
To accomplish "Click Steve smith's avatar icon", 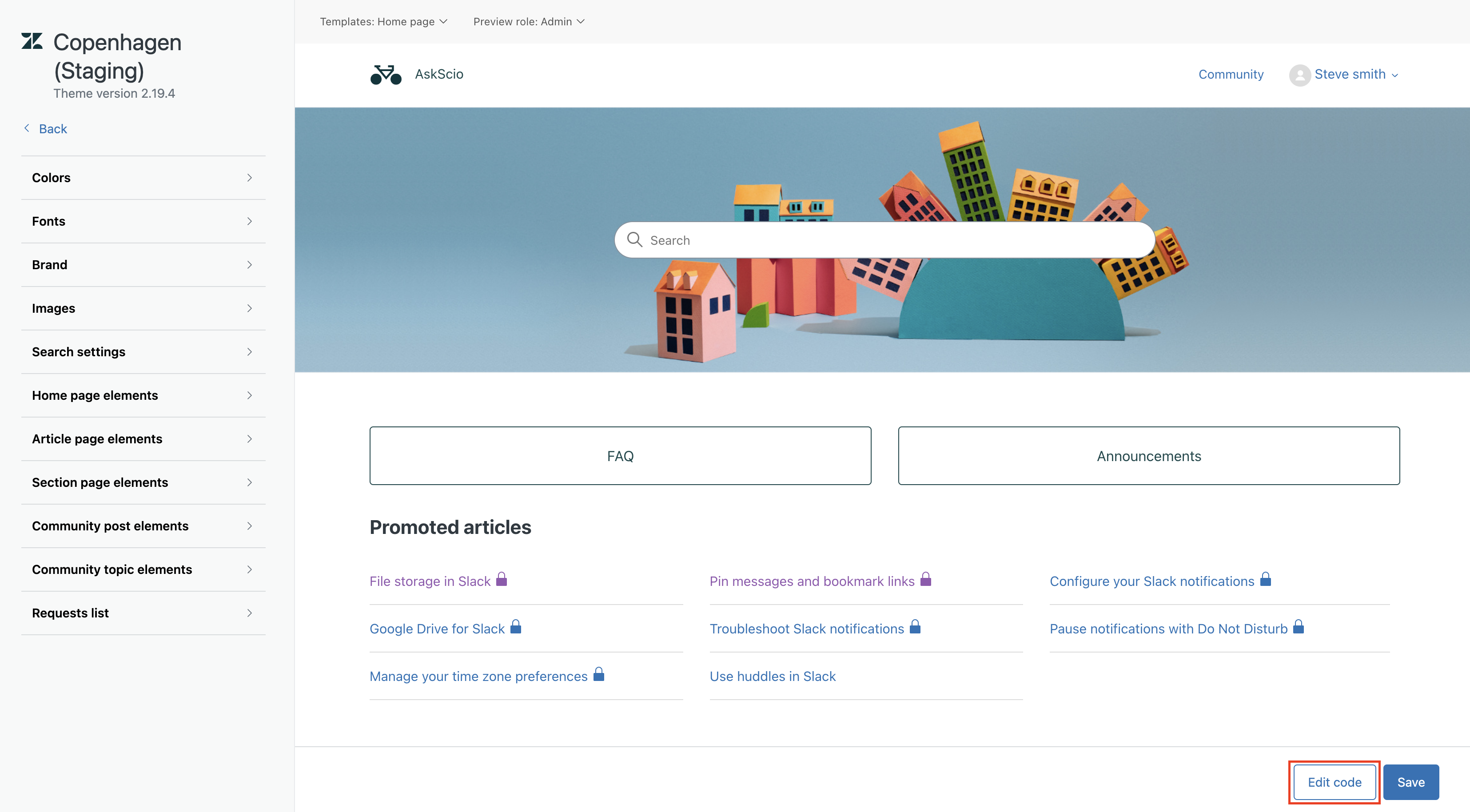I will click(1299, 75).
